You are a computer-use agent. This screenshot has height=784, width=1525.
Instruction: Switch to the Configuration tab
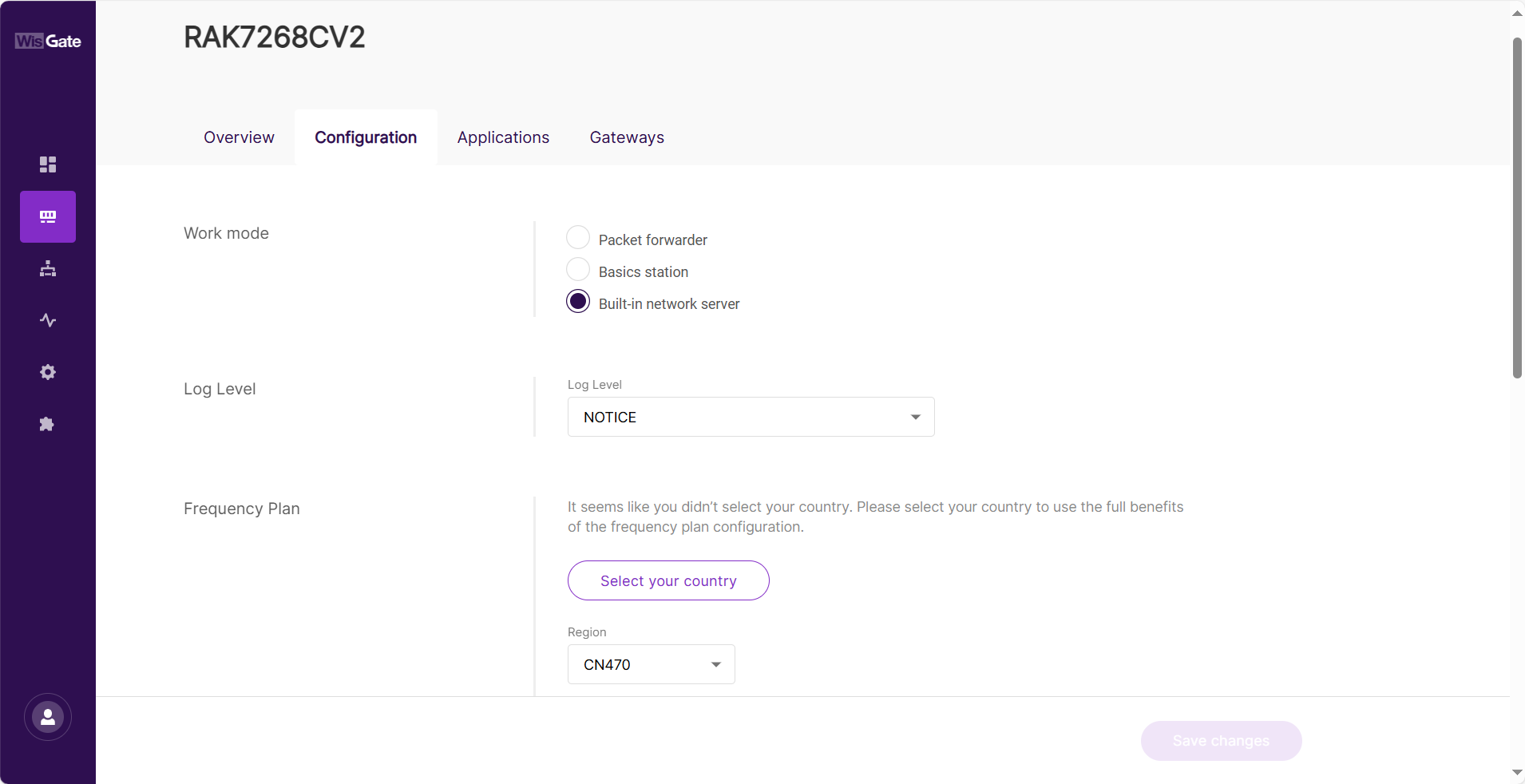(366, 137)
